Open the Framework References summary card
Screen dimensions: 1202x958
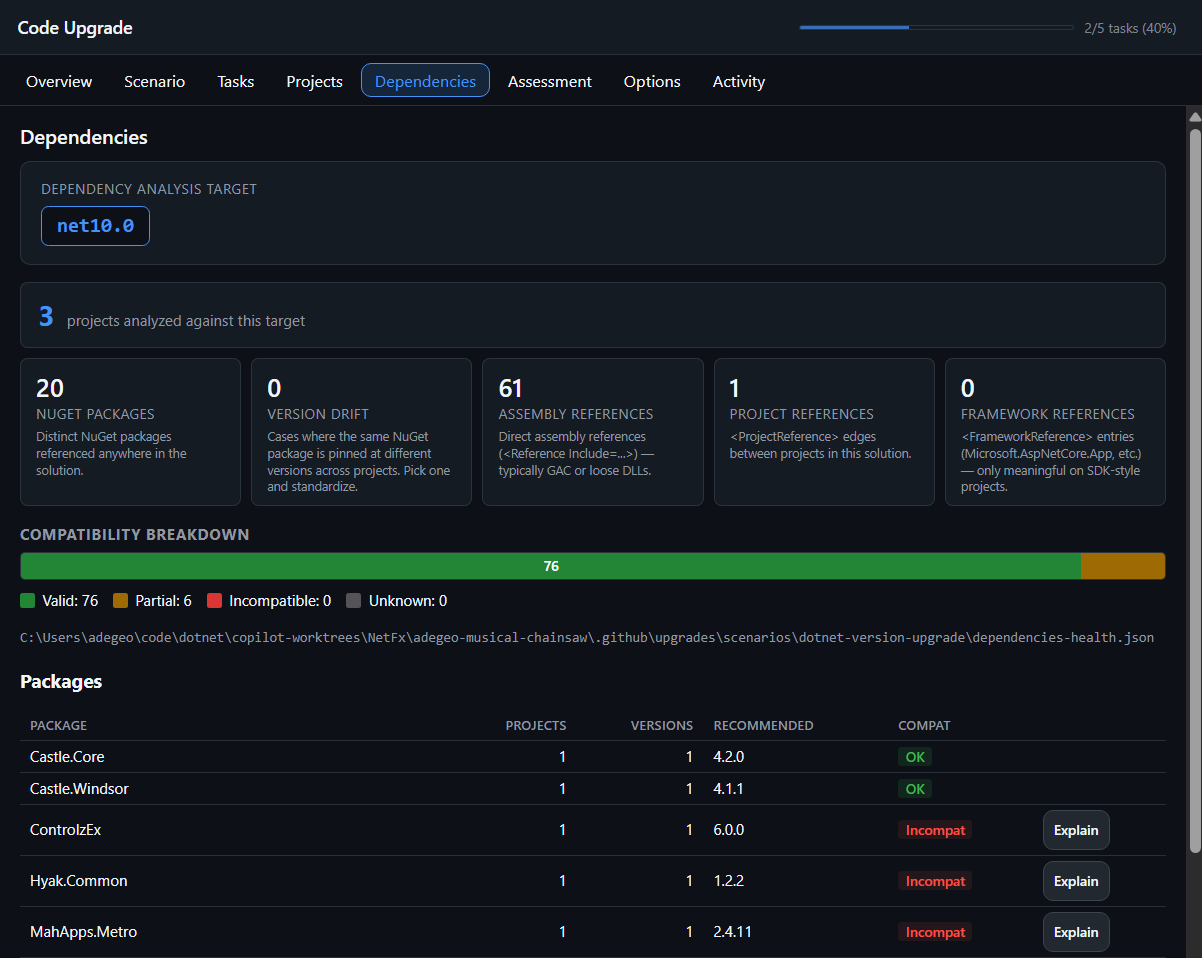coord(1055,432)
